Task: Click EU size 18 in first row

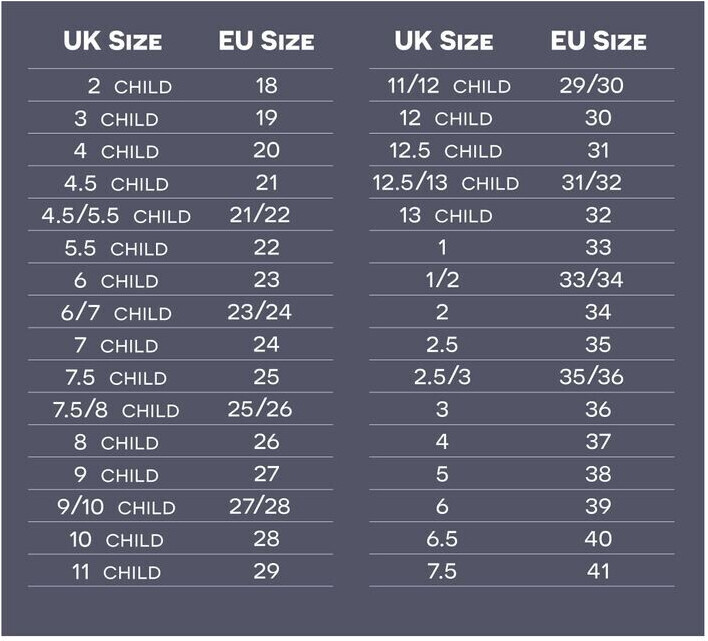Action: (266, 86)
